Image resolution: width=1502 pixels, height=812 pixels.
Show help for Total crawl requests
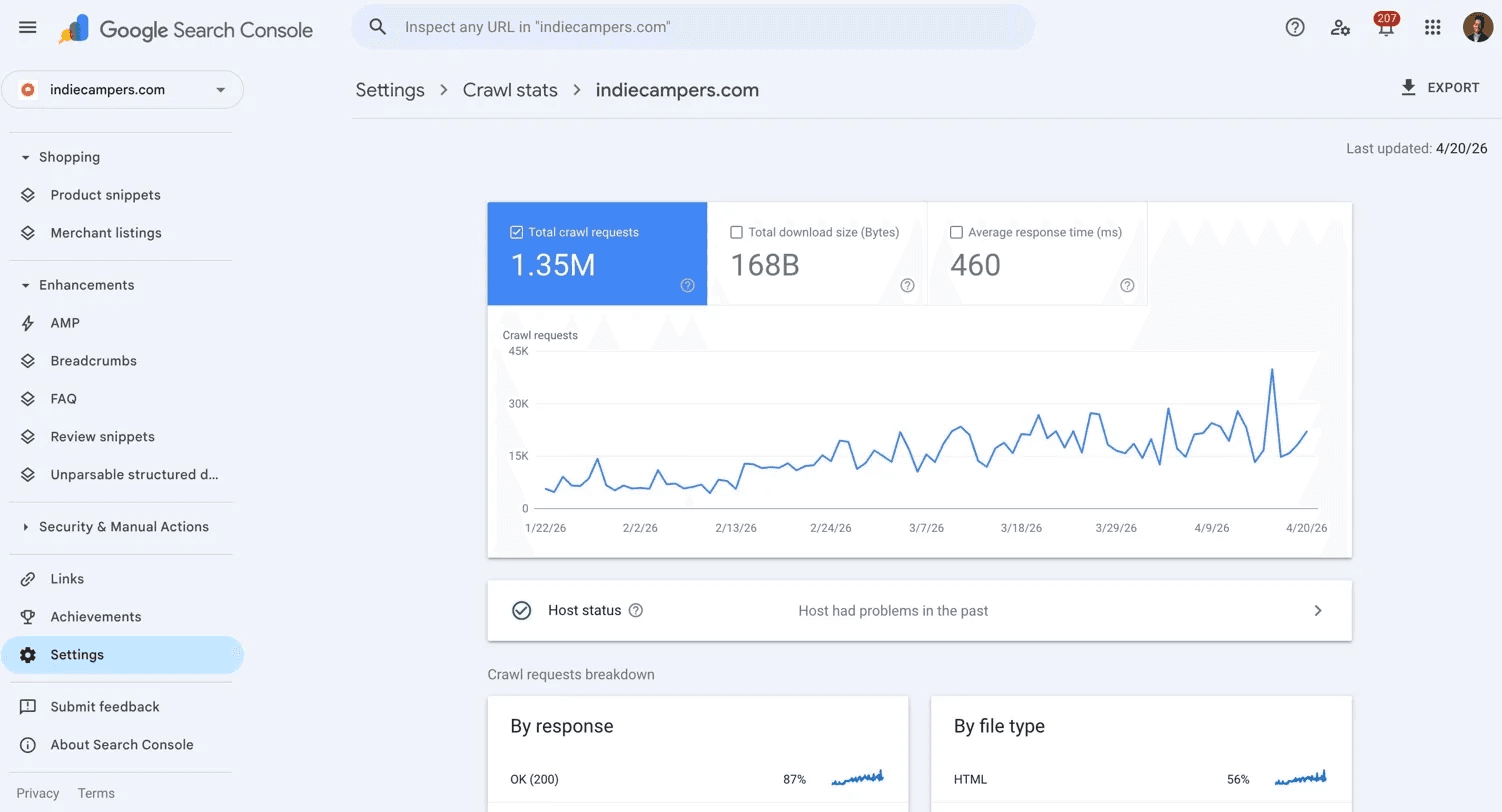[x=687, y=285]
